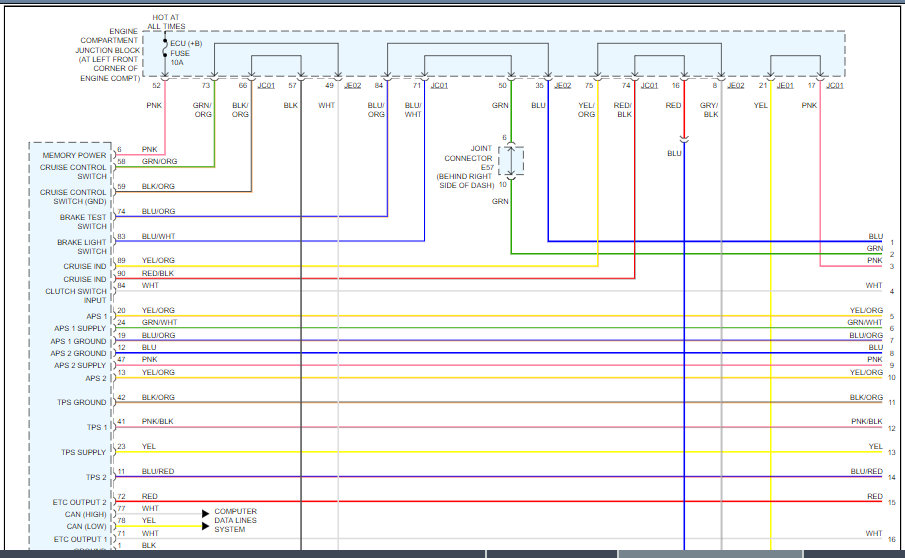Select the ENGINE COMPARTMENT JUNCTION BLOCK label

(110, 54)
